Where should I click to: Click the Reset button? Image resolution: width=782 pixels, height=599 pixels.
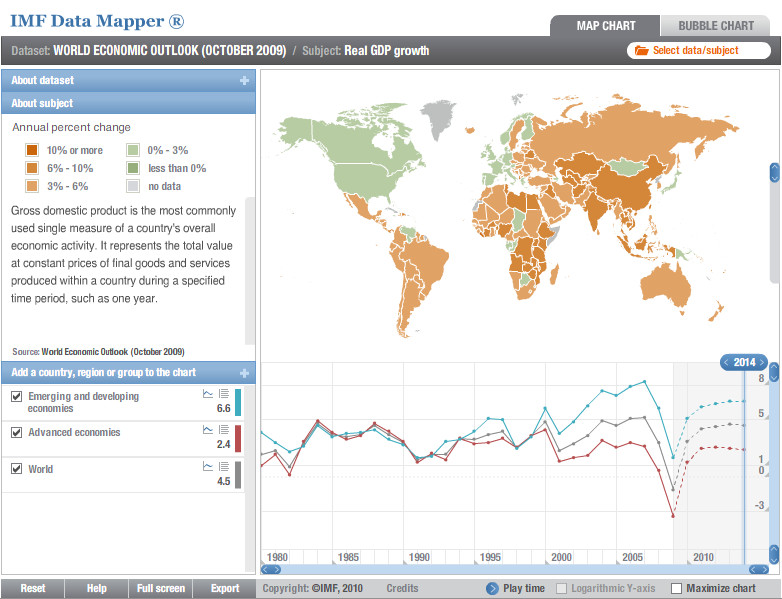32,589
